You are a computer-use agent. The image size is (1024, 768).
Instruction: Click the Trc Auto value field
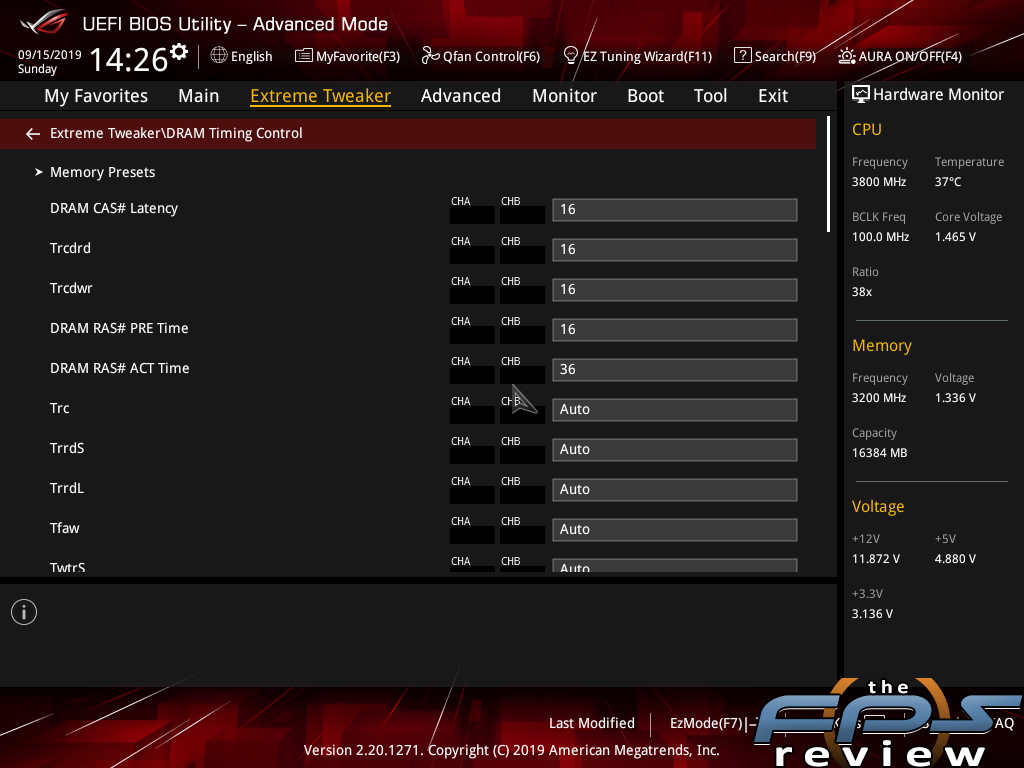coord(675,409)
